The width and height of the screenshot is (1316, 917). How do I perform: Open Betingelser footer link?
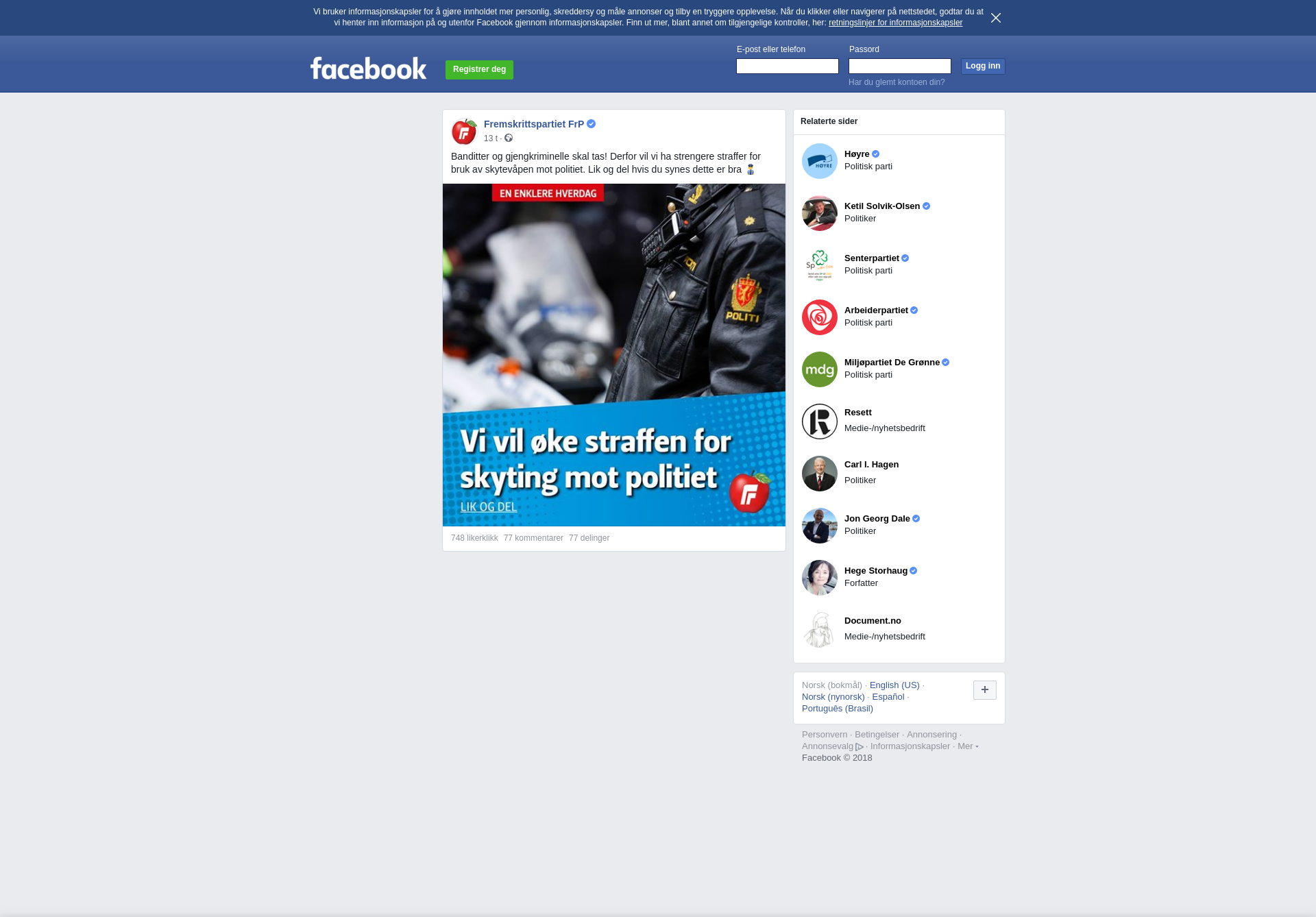pos(877,735)
